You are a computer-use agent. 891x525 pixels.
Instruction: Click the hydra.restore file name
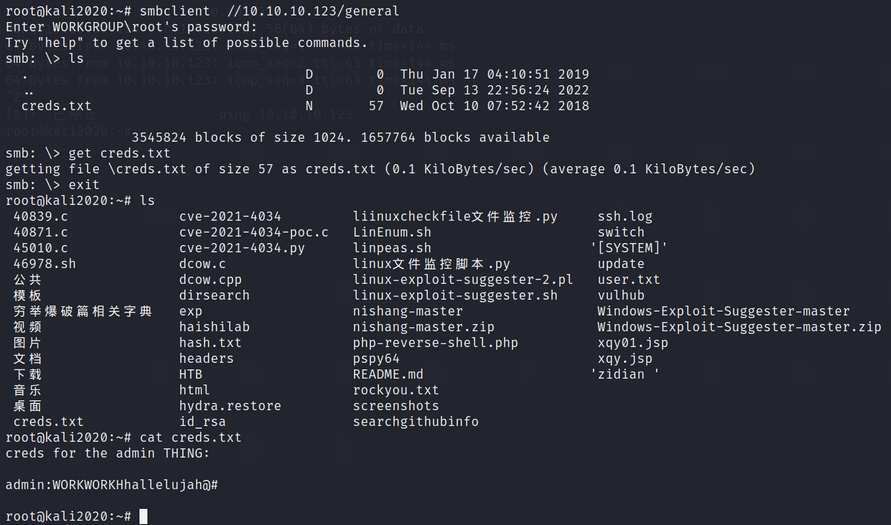pos(230,406)
